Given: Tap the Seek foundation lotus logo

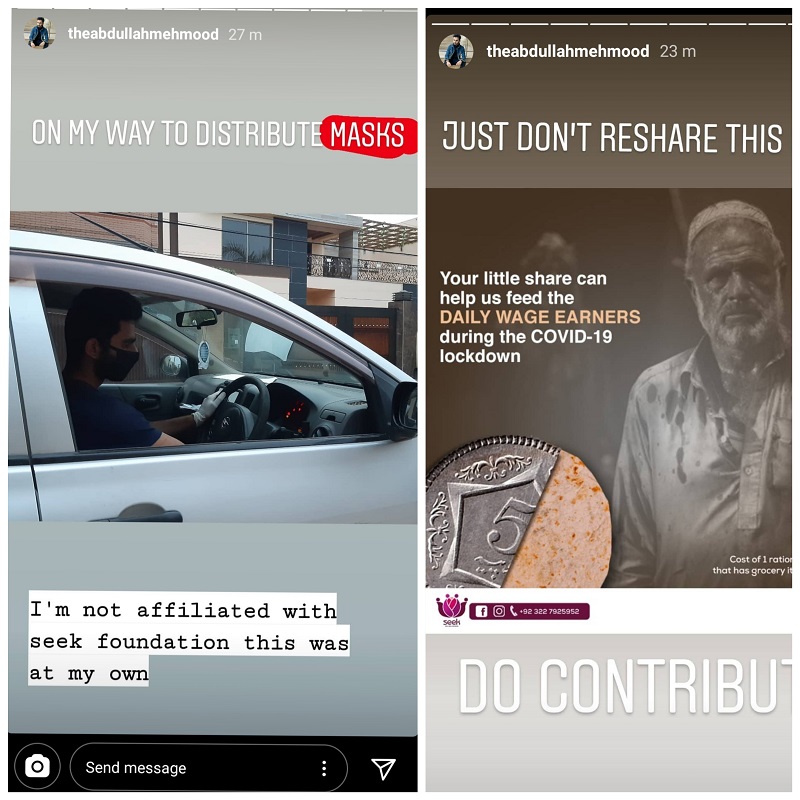Looking at the screenshot, I should click(x=452, y=610).
